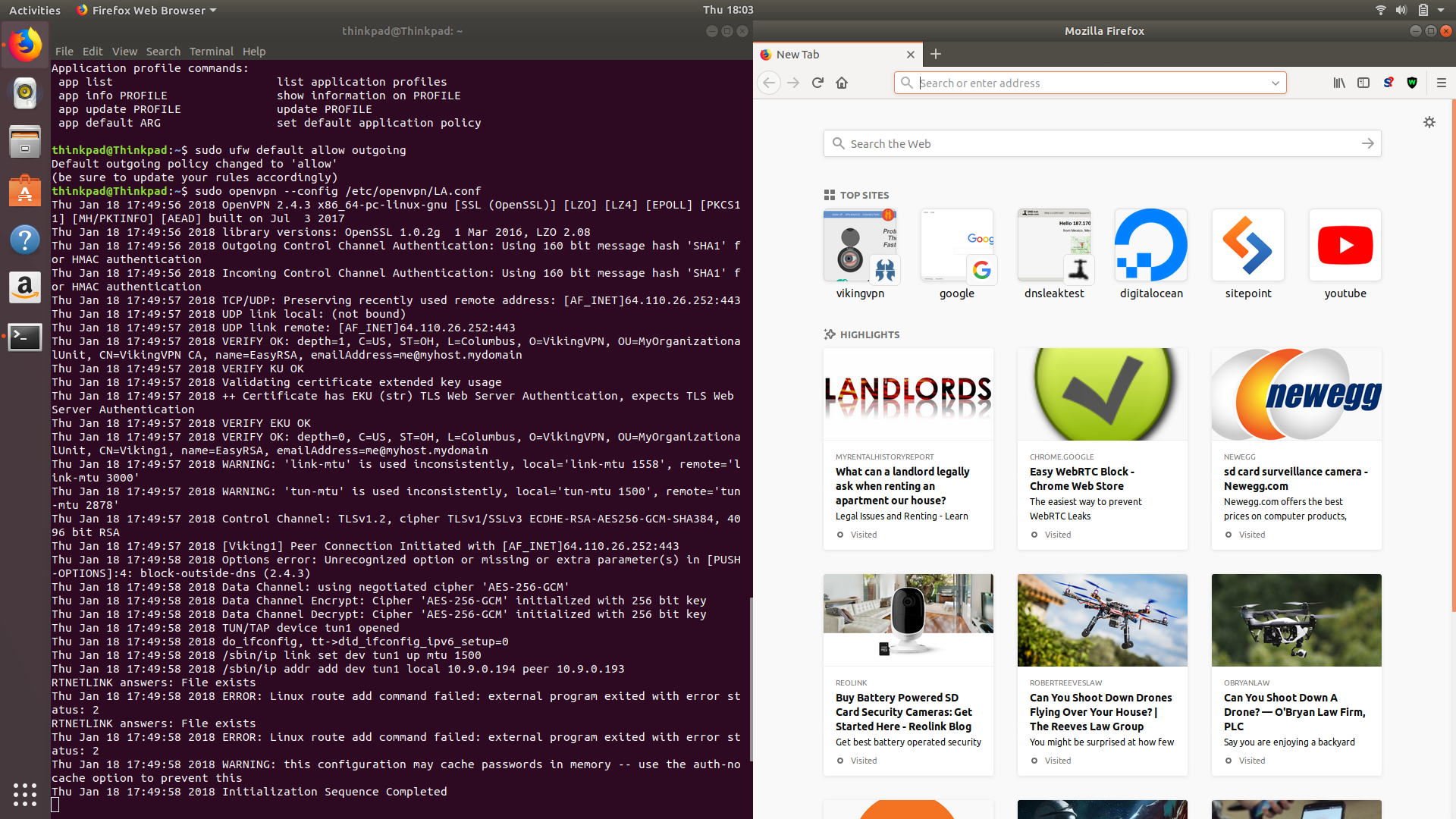Toggle Firefox sidebars icon
The image size is (1456, 819).
(1363, 83)
